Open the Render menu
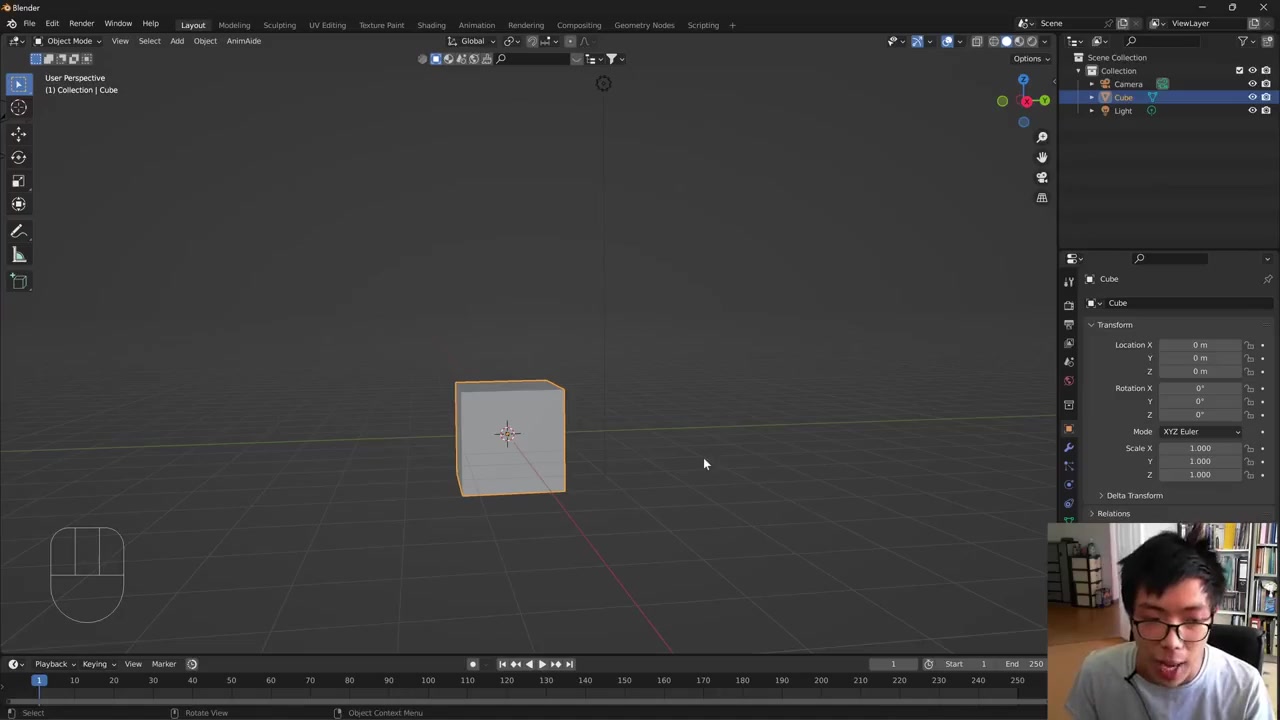 (81, 23)
